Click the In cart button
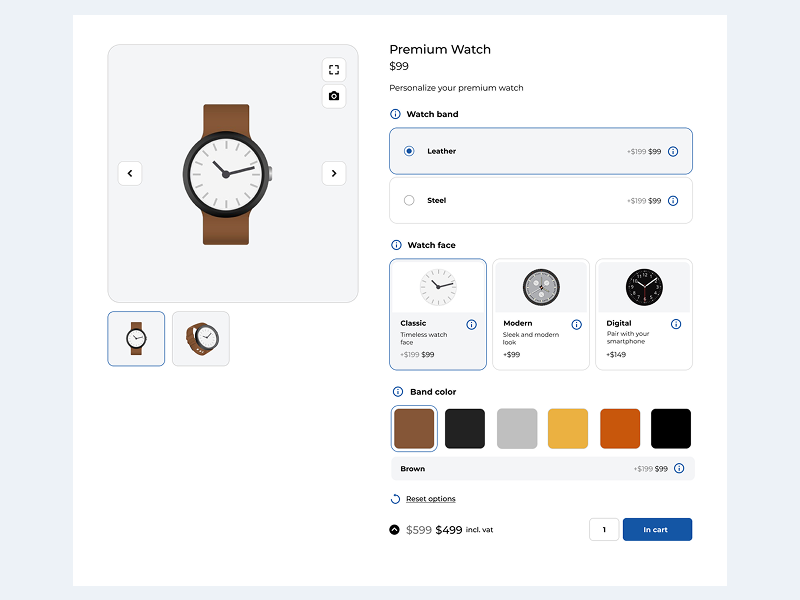This screenshot has width=800, height=600. [657, 529]
